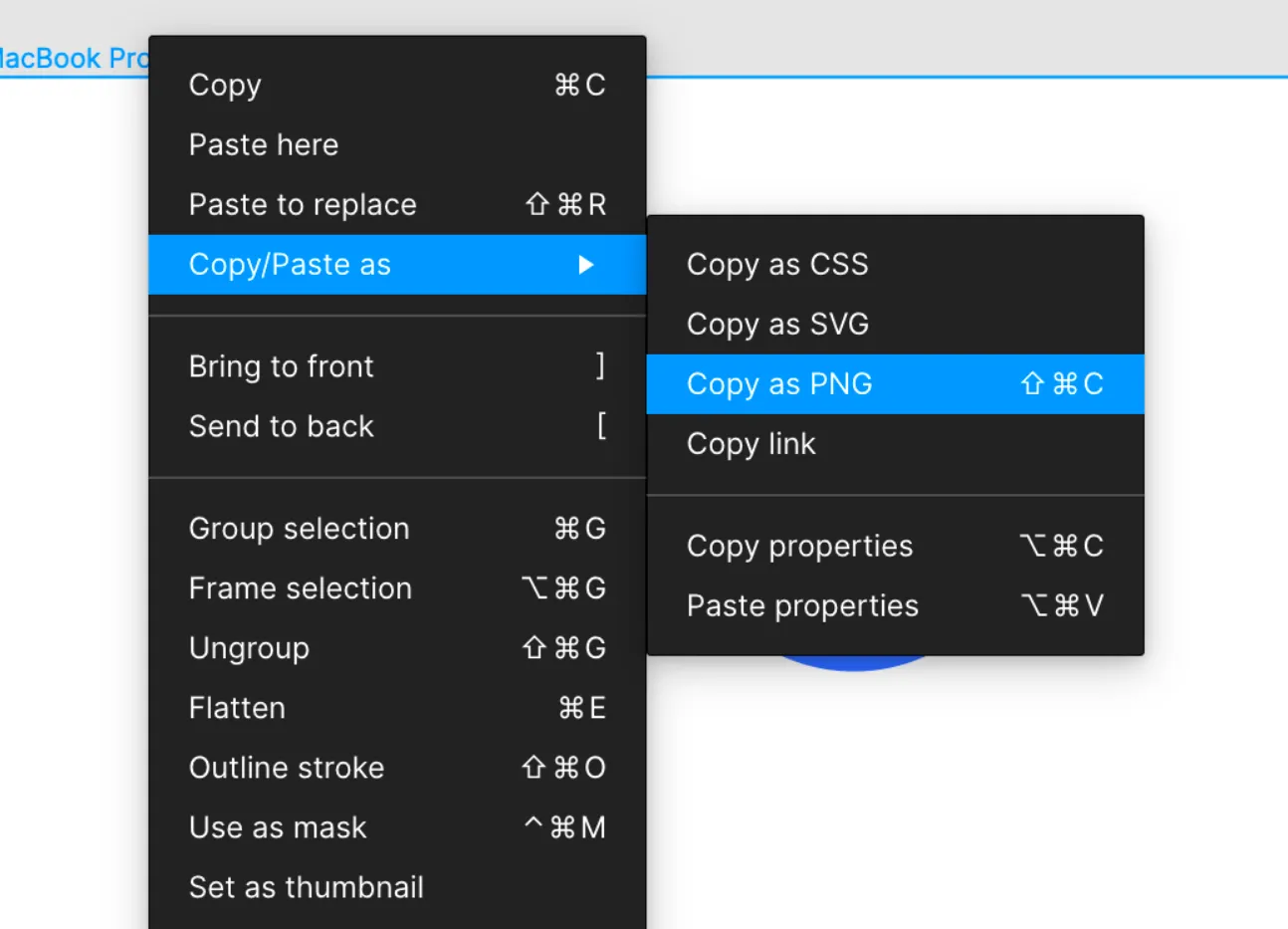Select Paste here menu entry
The width and height of the screenshot is (1288, 929).
397,144
